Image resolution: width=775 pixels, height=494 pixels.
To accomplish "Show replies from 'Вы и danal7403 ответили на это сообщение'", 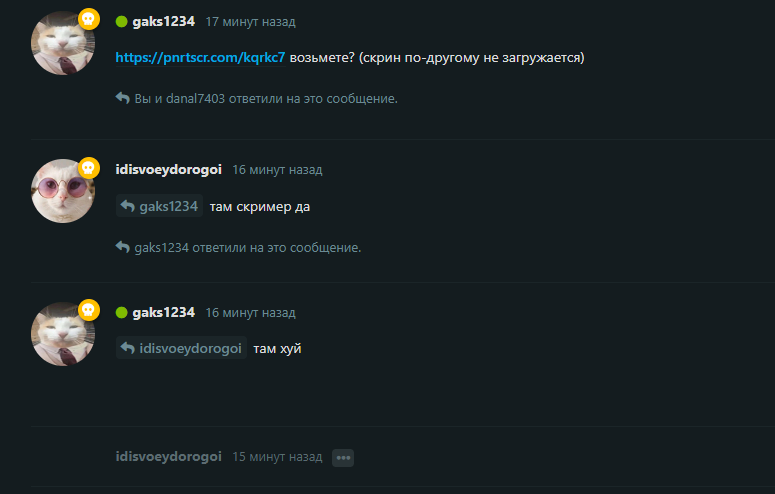I will (x=266, y=98).
